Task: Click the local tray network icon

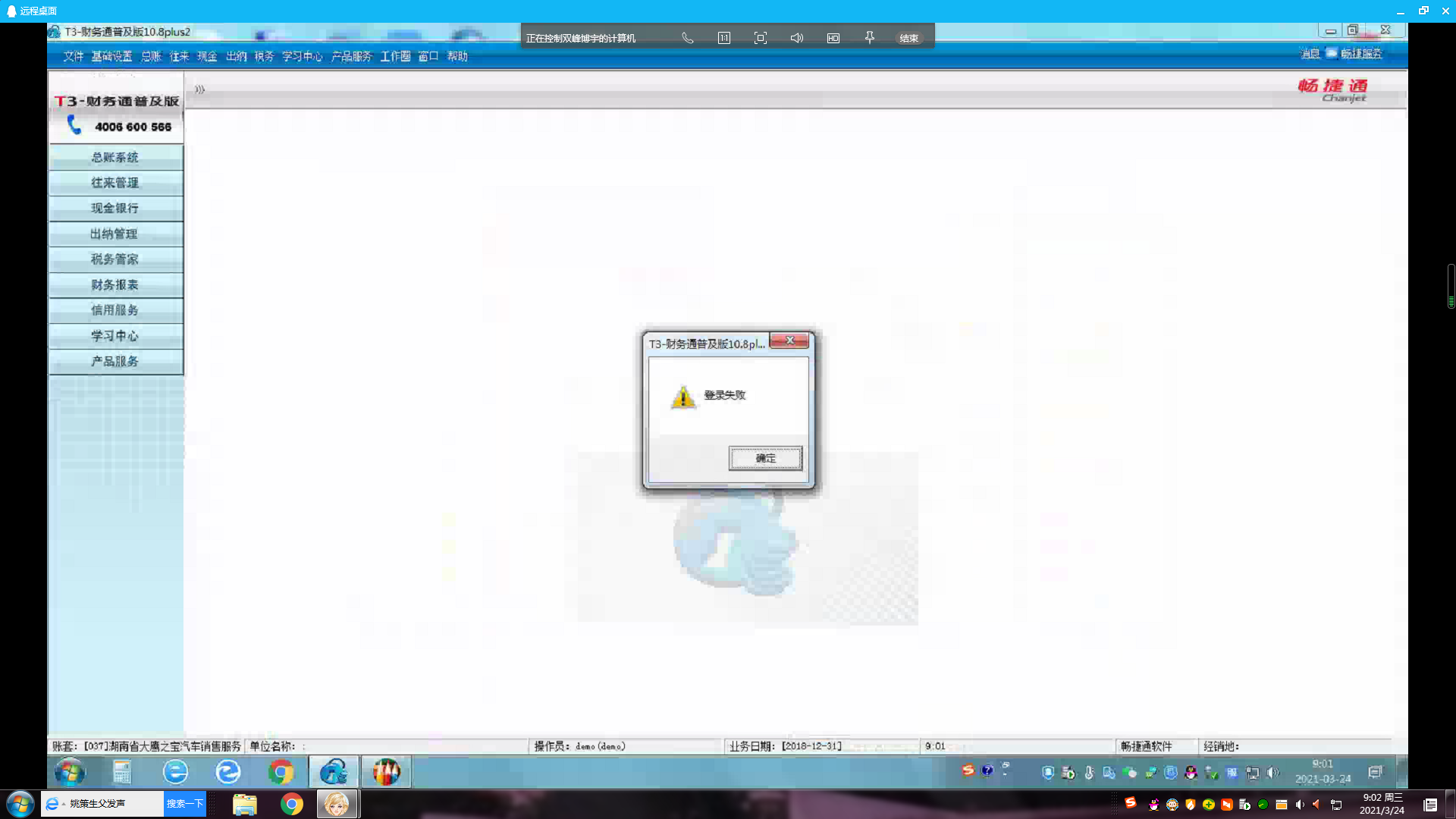Action: [1336, 805]
